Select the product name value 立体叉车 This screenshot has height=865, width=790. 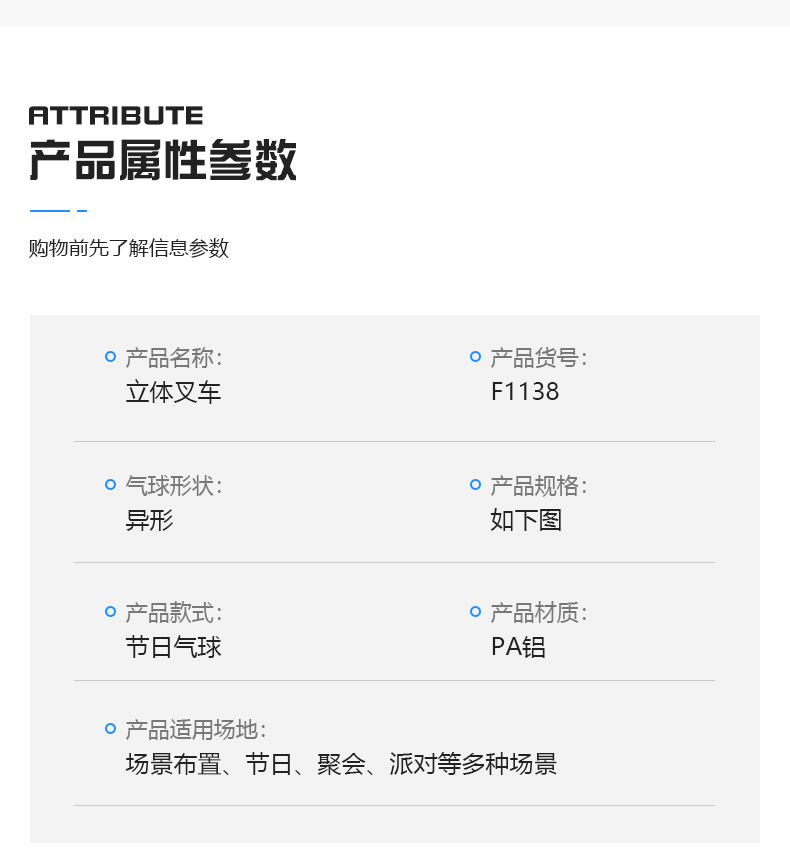[173, 392]
